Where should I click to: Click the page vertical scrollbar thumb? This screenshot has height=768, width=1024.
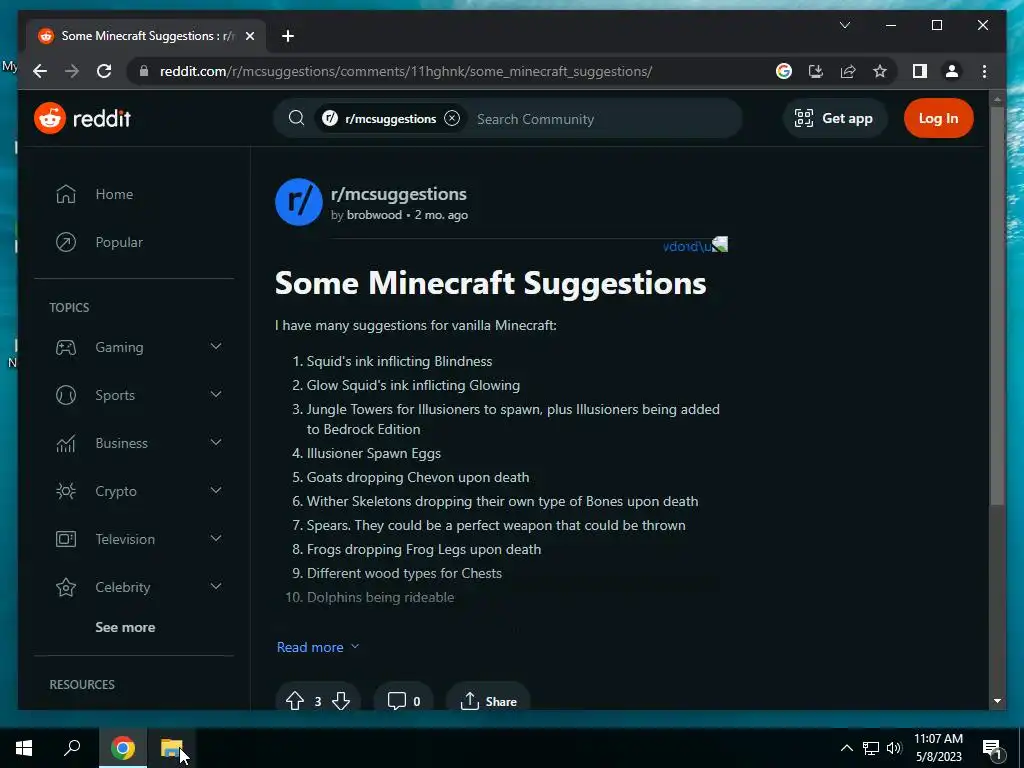pyautogui.click(x=997, y=306)
